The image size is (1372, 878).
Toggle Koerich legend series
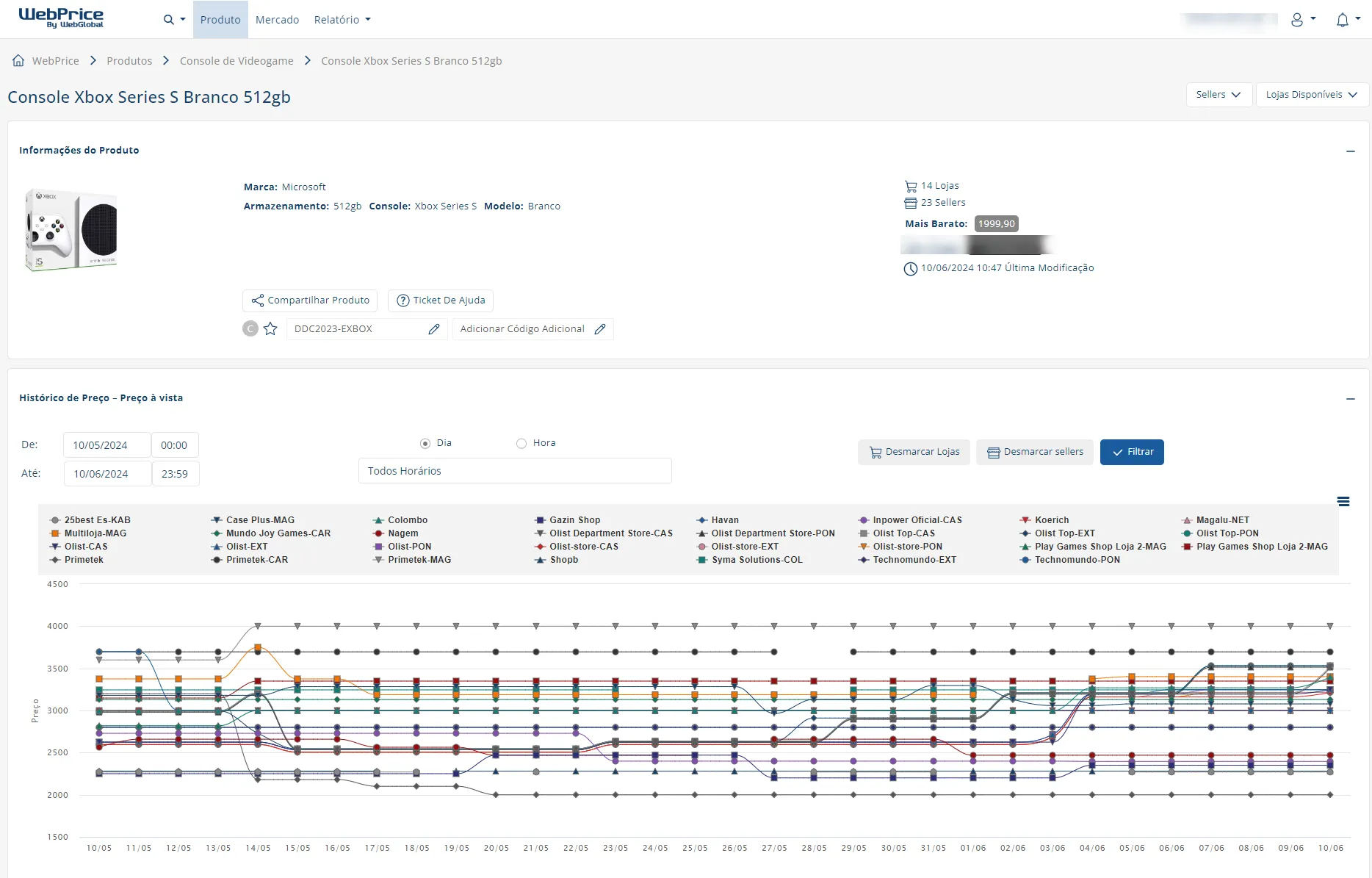[1044, 520]
